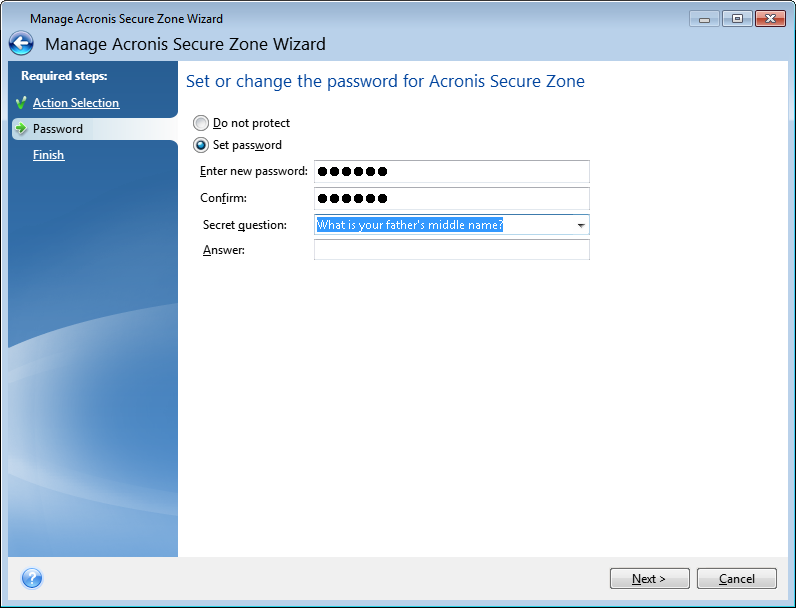
Task: Click the Cancel button
Action: [736, 578]
